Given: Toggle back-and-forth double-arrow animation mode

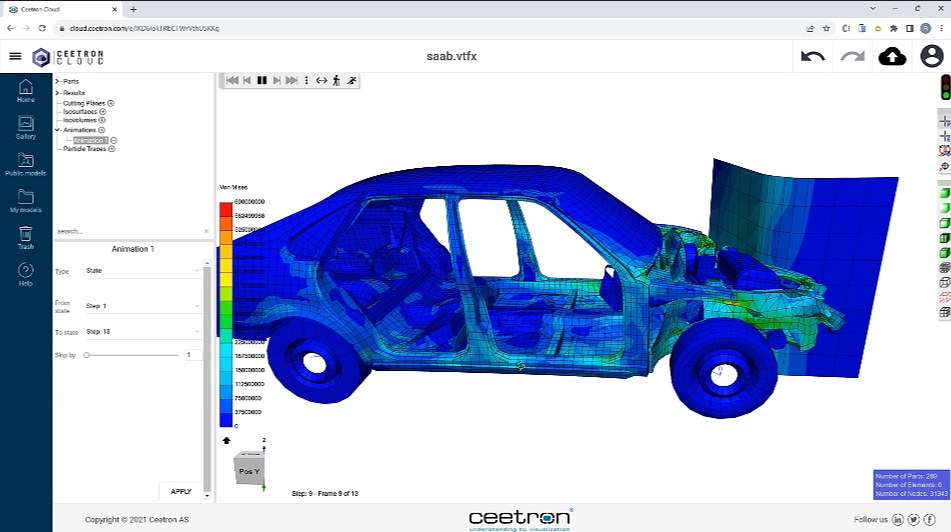Looking at the screenshot, I should [x=321, y=80].
